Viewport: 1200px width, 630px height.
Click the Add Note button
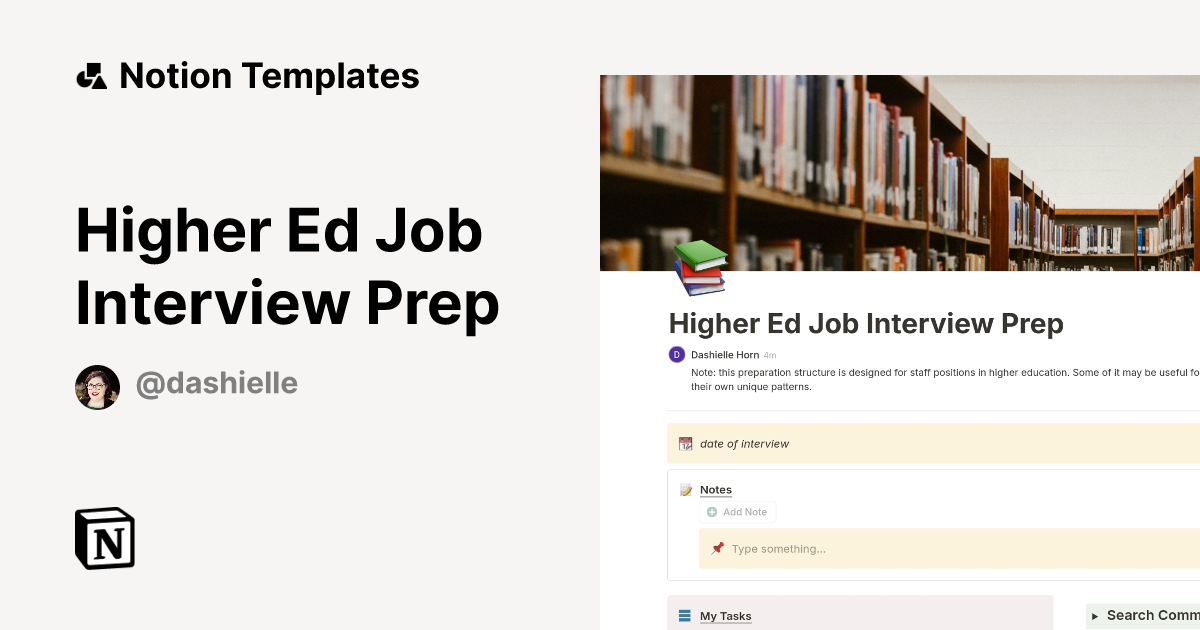point(738,511)
